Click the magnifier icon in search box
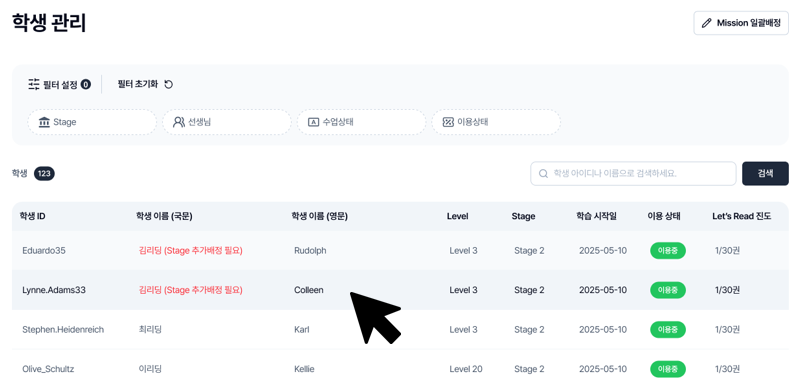800x387 pixels. (543, 174)
